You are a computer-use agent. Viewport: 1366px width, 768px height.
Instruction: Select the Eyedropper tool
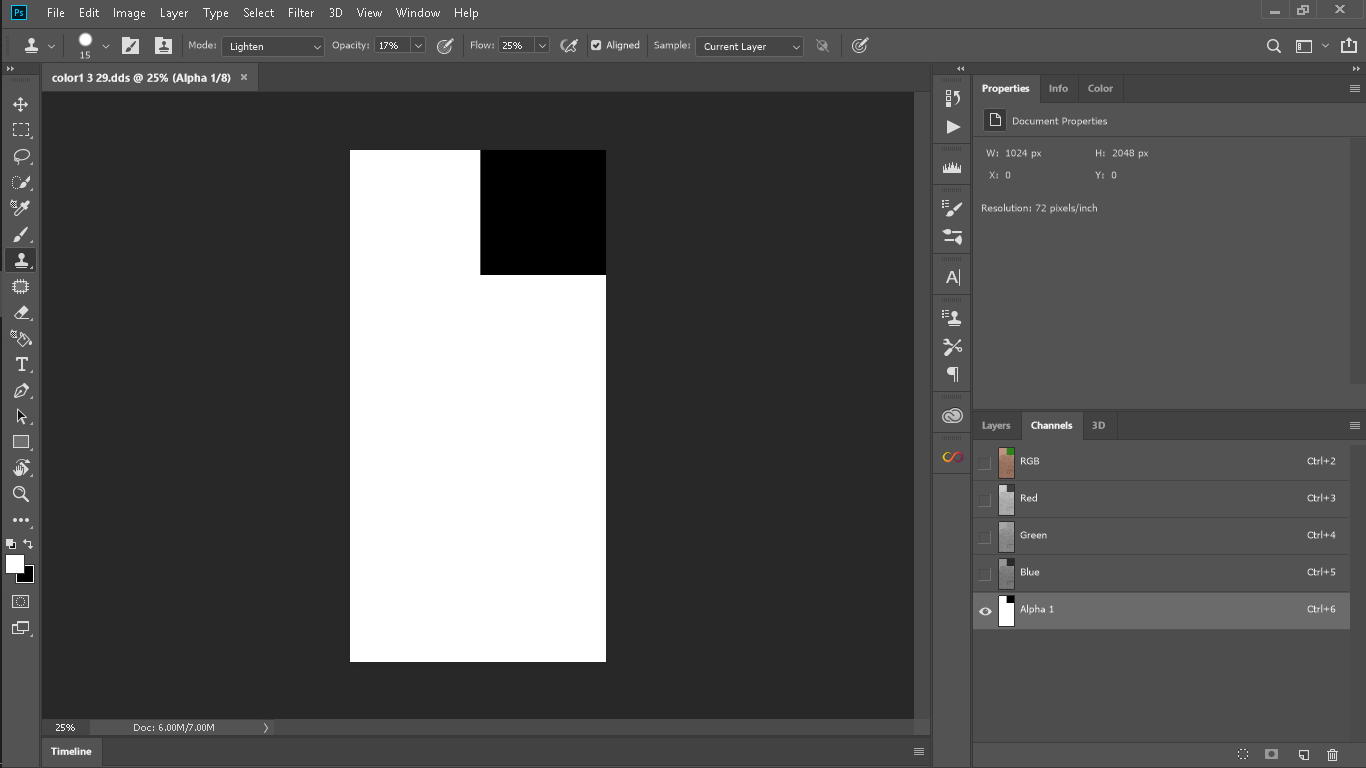[x=21, y=208]
